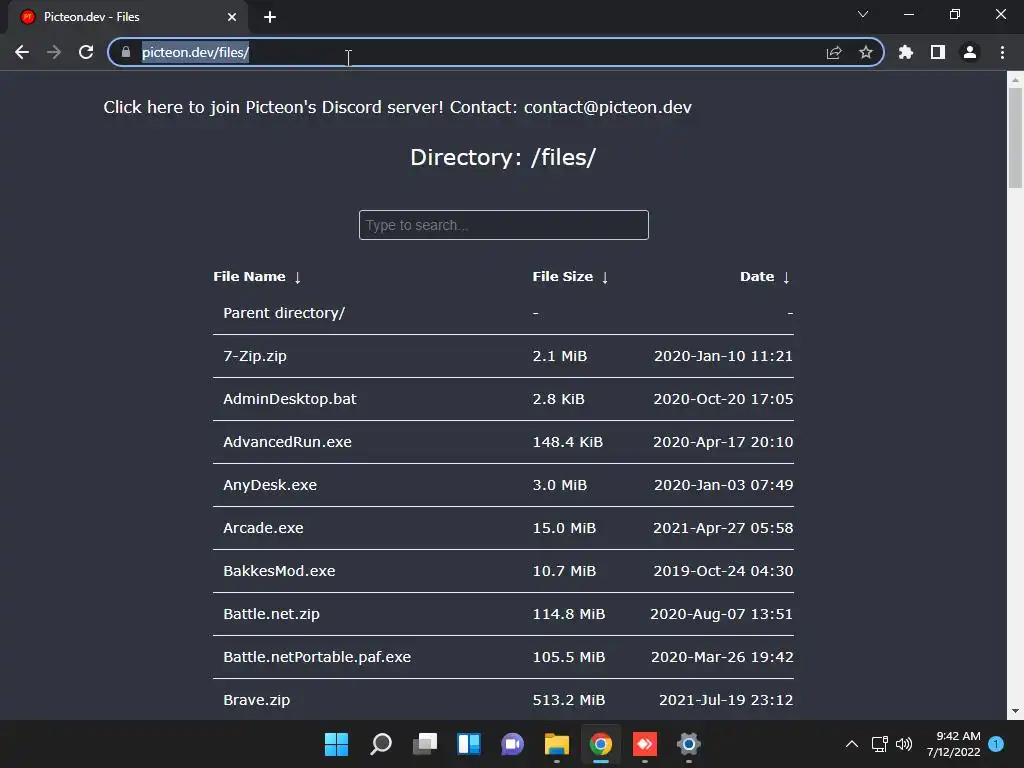Open the red AnyDesk taskbar app
This screenshot has width=1024, height=768.
[x=645, y=744]
